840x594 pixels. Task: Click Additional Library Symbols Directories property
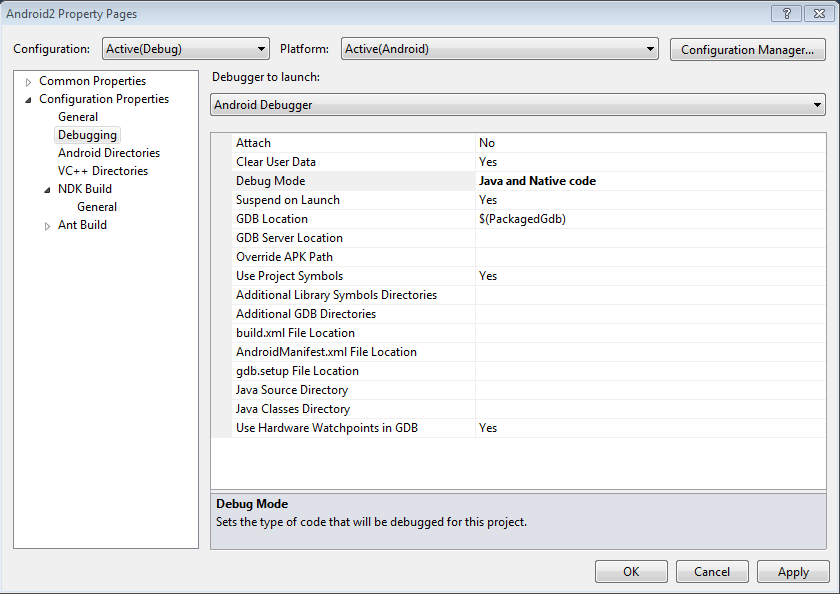pyautogui.click(x=336, y=295)
